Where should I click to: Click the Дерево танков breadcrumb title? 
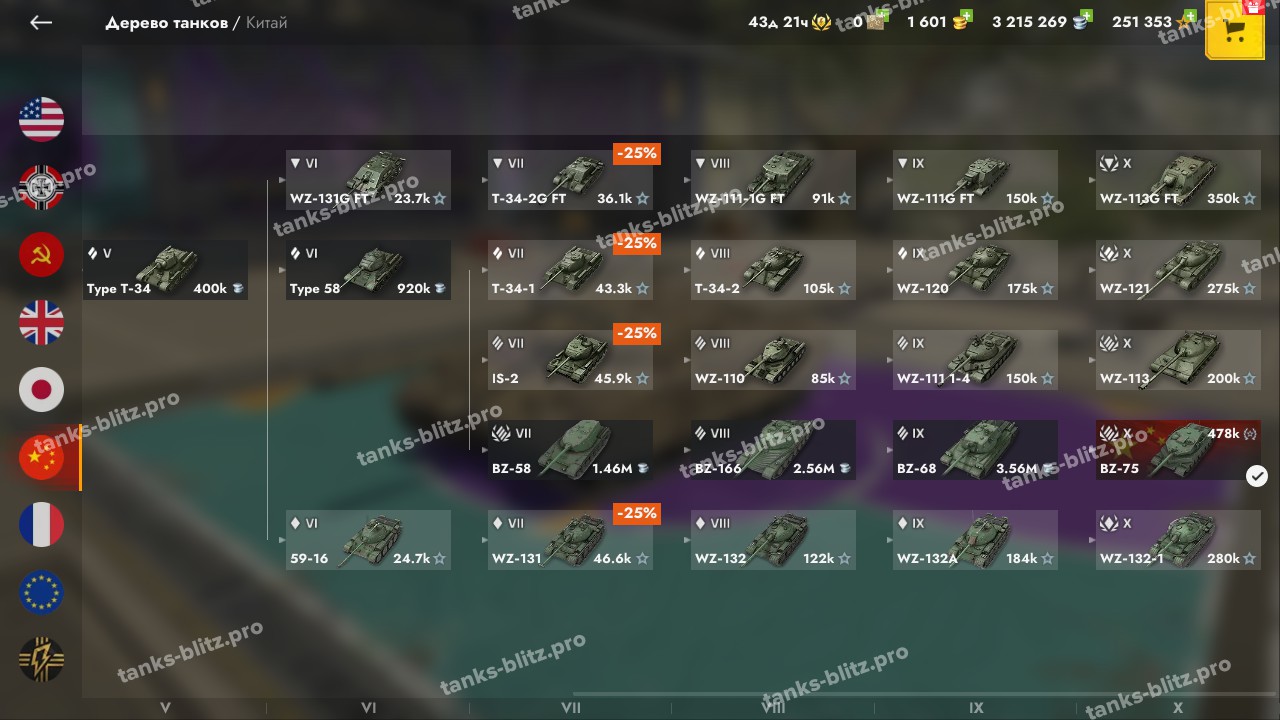(x=166, y=22)
